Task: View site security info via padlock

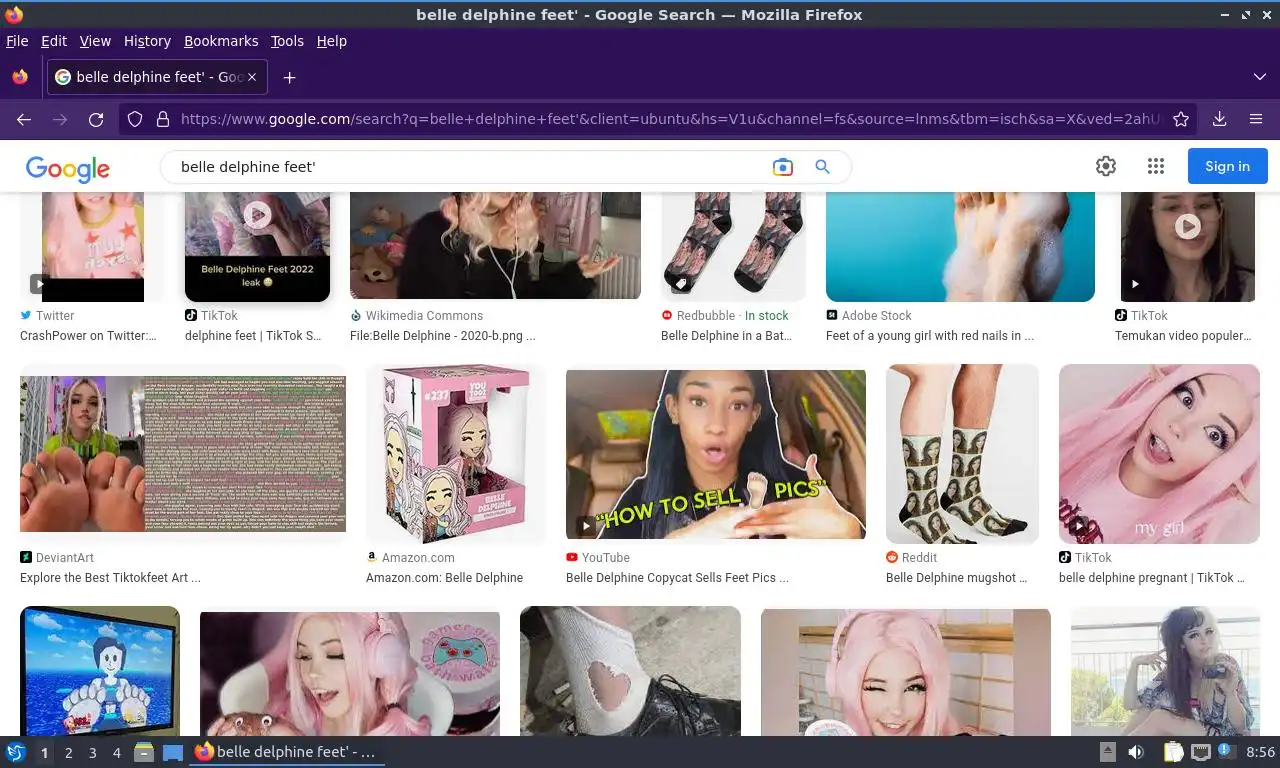Action: click(x=162, y=119)
